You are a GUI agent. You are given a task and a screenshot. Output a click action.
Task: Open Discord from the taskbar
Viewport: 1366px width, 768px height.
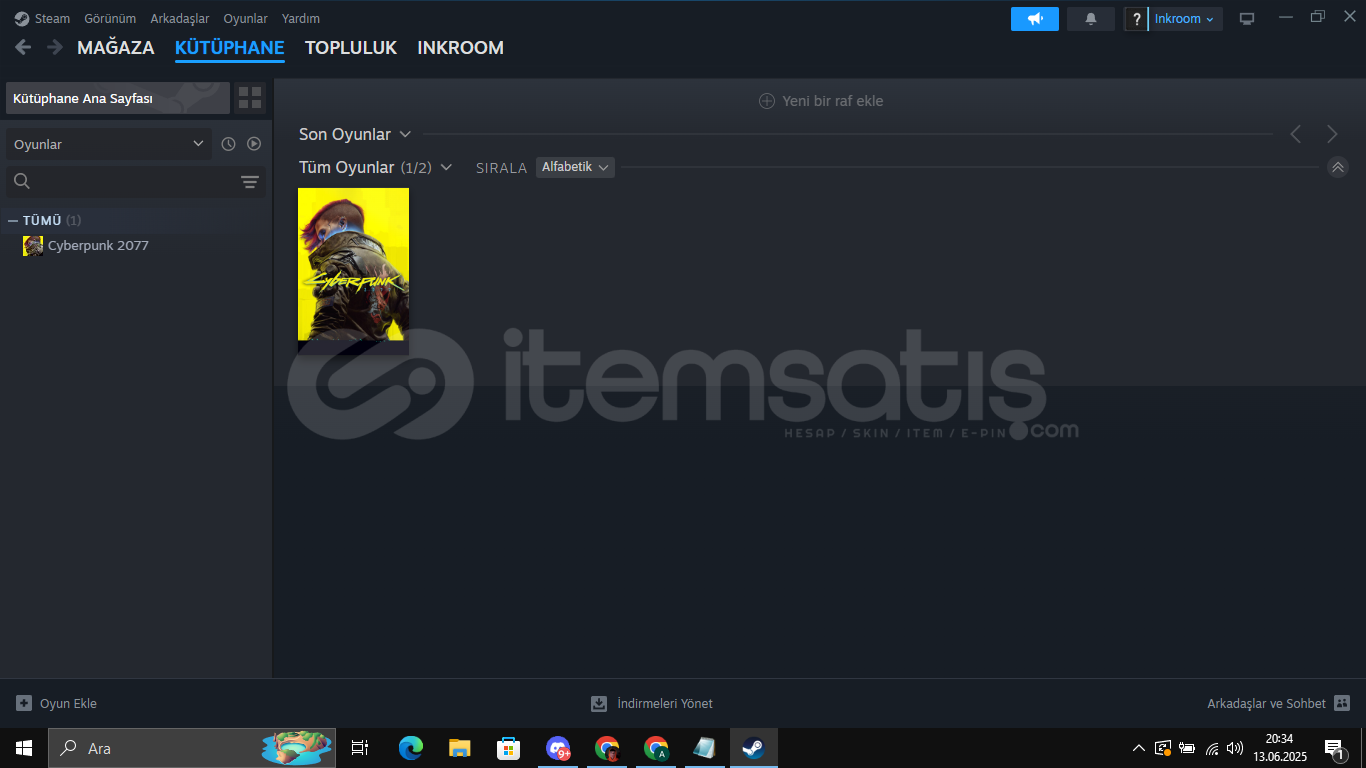pos(558,748)
